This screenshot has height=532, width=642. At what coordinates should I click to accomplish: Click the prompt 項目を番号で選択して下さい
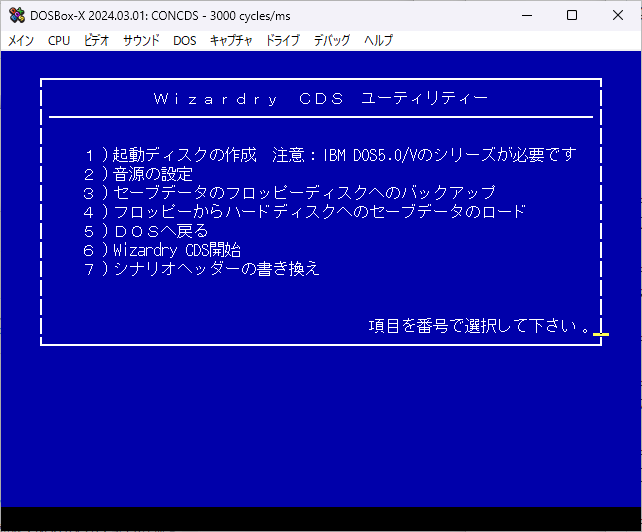click(x=479, y=326)
